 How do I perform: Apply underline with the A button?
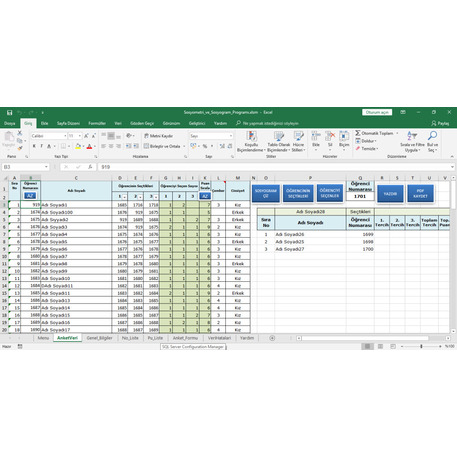(49, 146)
